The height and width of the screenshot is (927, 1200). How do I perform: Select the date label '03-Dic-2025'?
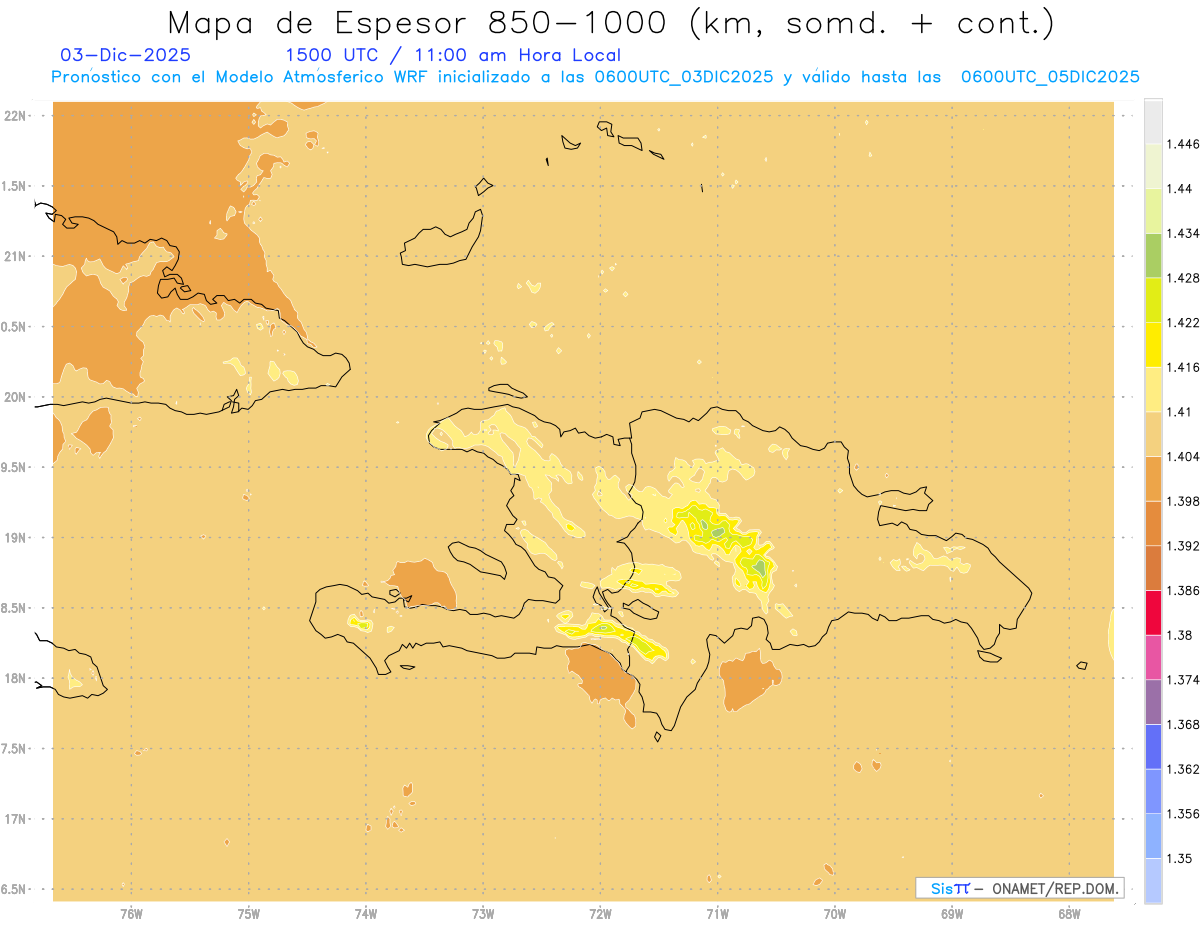(126, 55)
